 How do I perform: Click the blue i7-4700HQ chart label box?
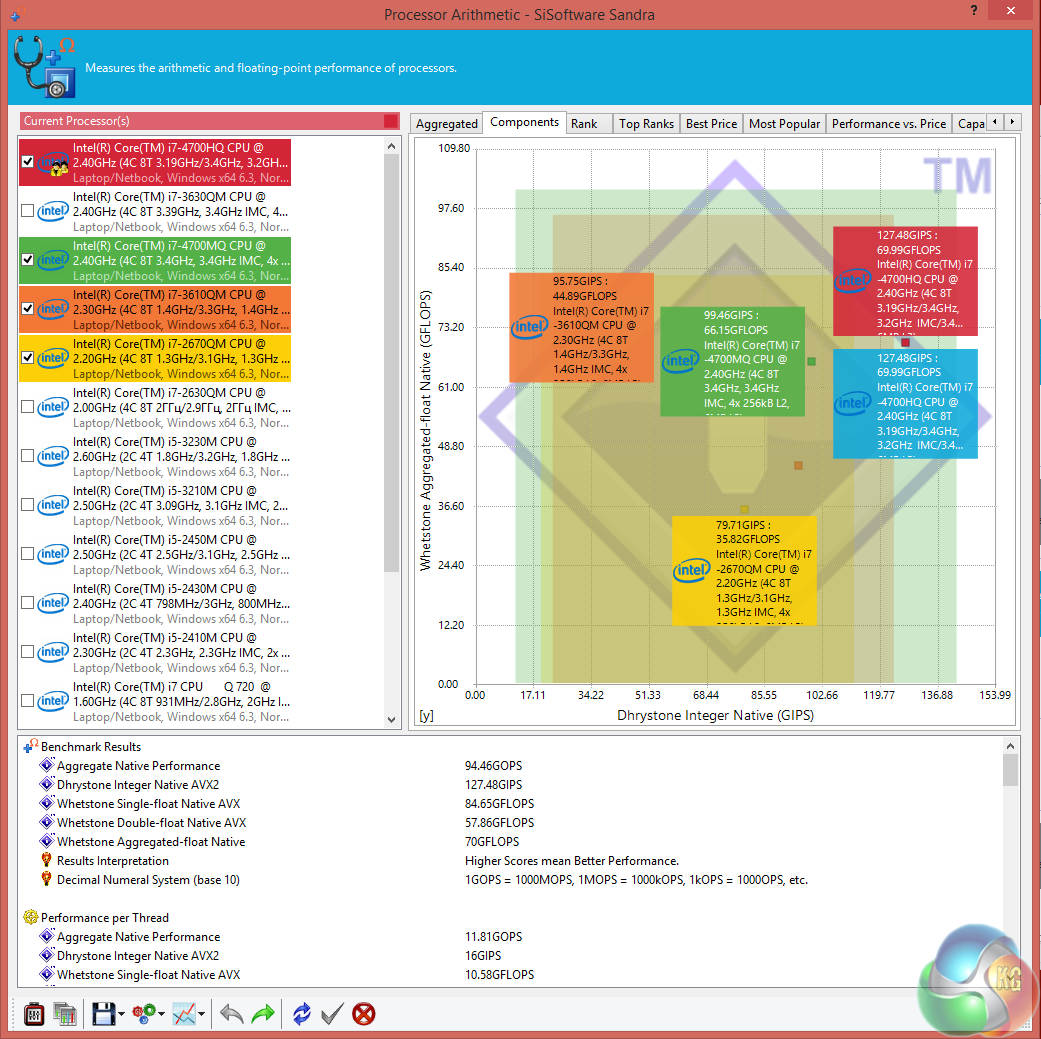point(906,404)
